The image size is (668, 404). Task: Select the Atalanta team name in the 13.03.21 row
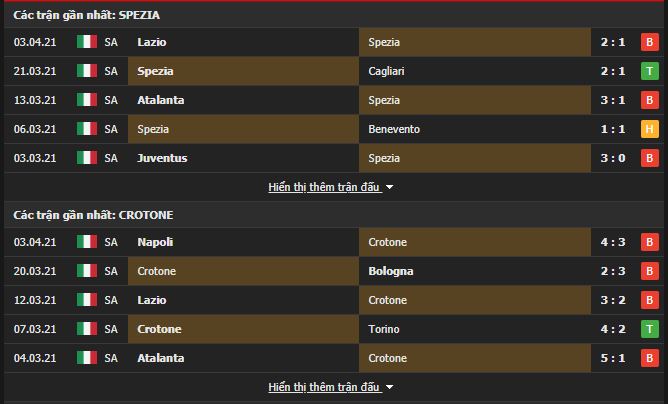click(161, 100)
